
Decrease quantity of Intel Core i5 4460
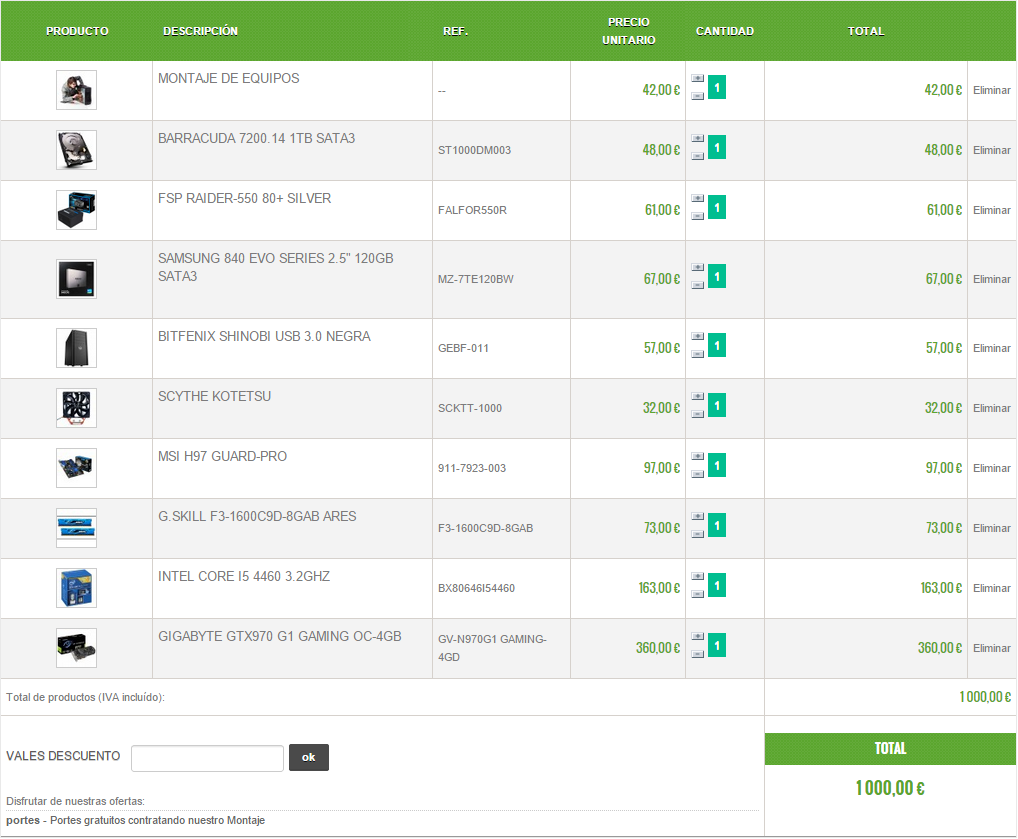pos(697,594)
